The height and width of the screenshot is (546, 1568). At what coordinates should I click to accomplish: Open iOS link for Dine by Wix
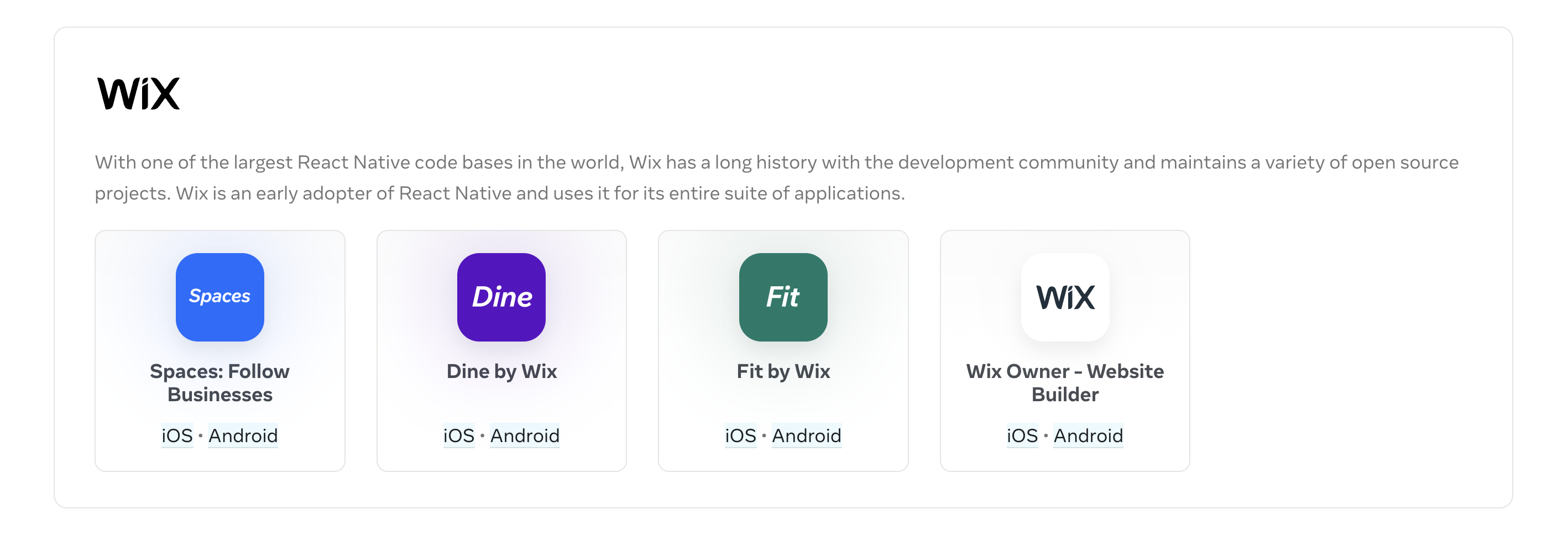(458, 436)
